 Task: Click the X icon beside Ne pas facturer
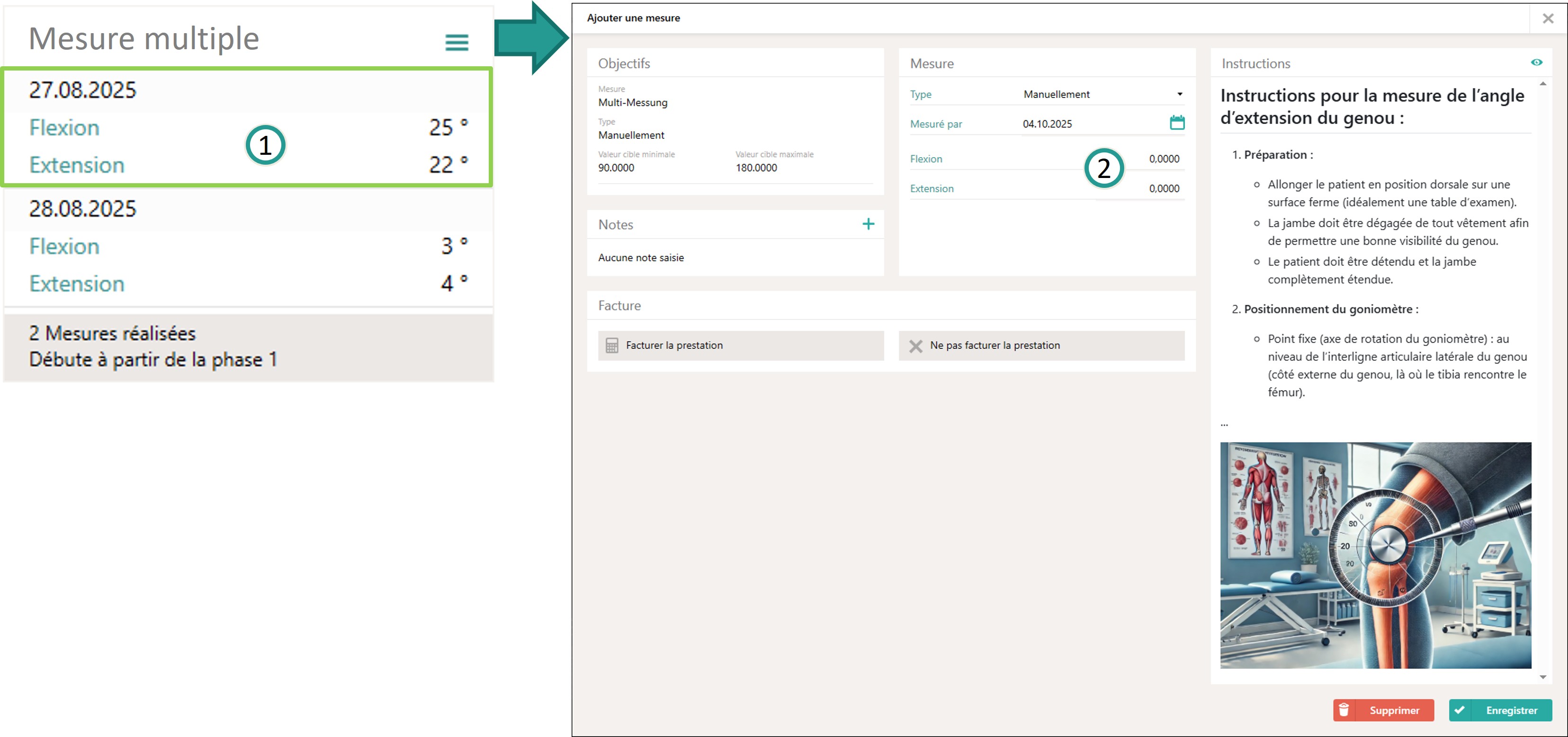[x=915, y=346]
